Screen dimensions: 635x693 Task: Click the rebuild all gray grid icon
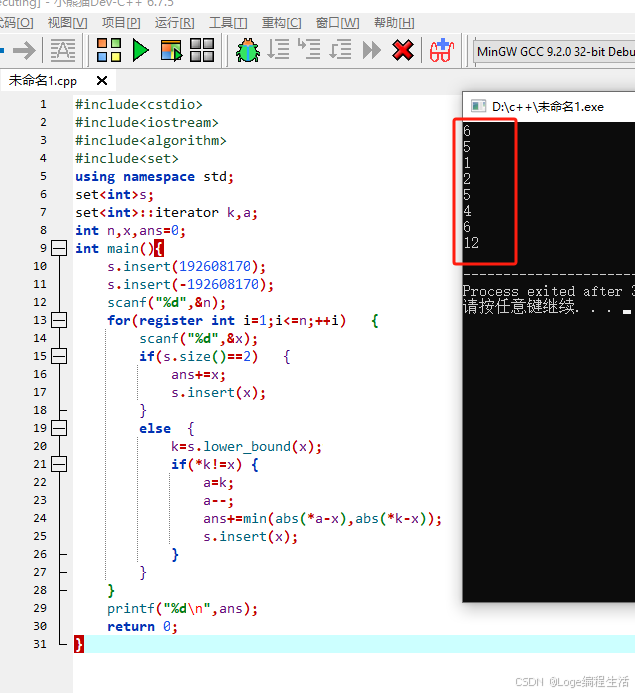(x=202, y=50)
